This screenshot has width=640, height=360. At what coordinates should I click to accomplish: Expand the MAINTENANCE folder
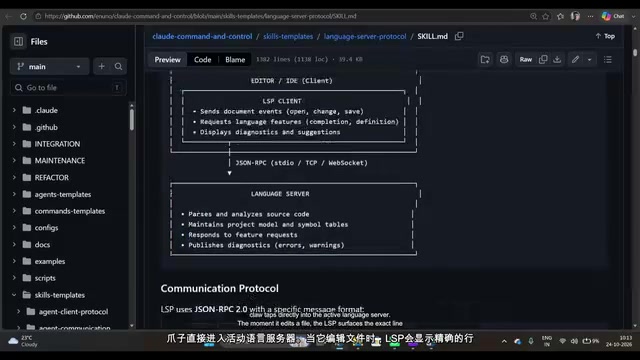14,160
